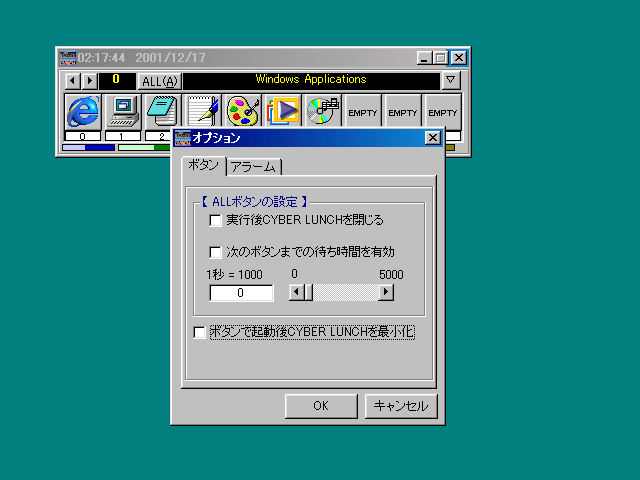Click the wait time slider thumb
The height and width of the screenshot is (480, 640).
coord(308,292)
